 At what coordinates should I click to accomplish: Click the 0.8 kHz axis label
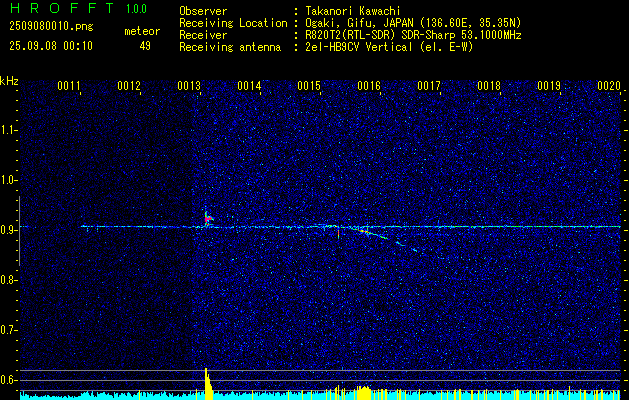click(x=8, y=280)
